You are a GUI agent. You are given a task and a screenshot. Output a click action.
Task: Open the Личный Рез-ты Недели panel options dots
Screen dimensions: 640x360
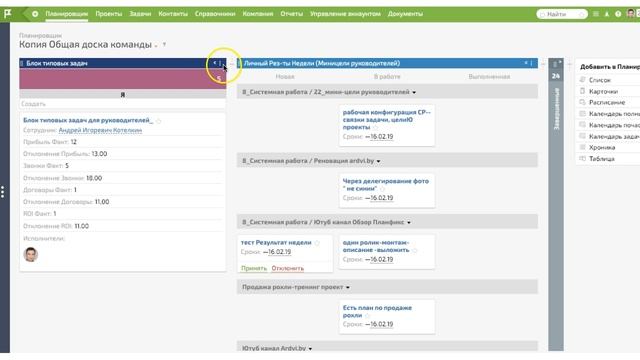pos(531,63)
